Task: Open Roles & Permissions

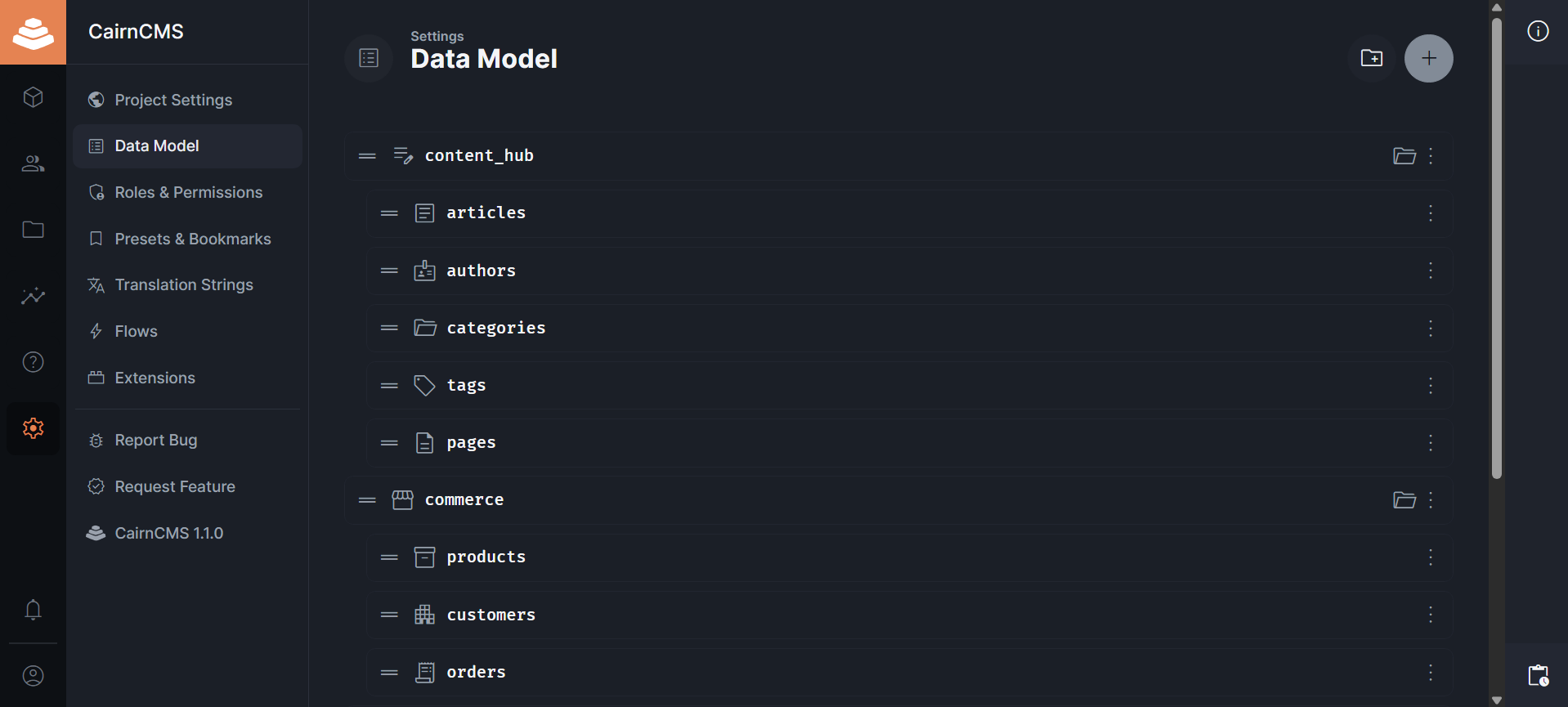Action: pyautogui.click(x=187, y=193)
